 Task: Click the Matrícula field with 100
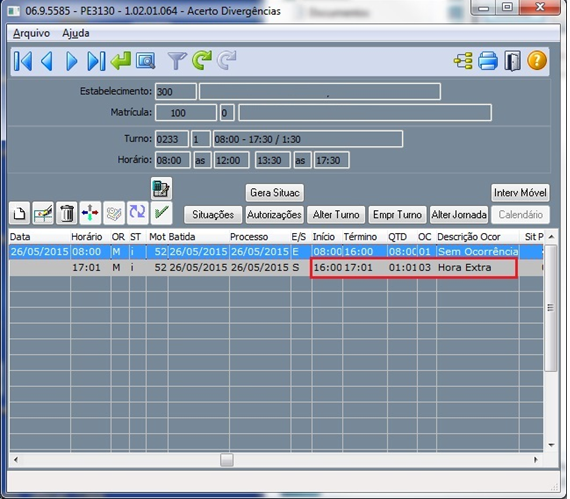pyautogui.click(x=186, y=113)
